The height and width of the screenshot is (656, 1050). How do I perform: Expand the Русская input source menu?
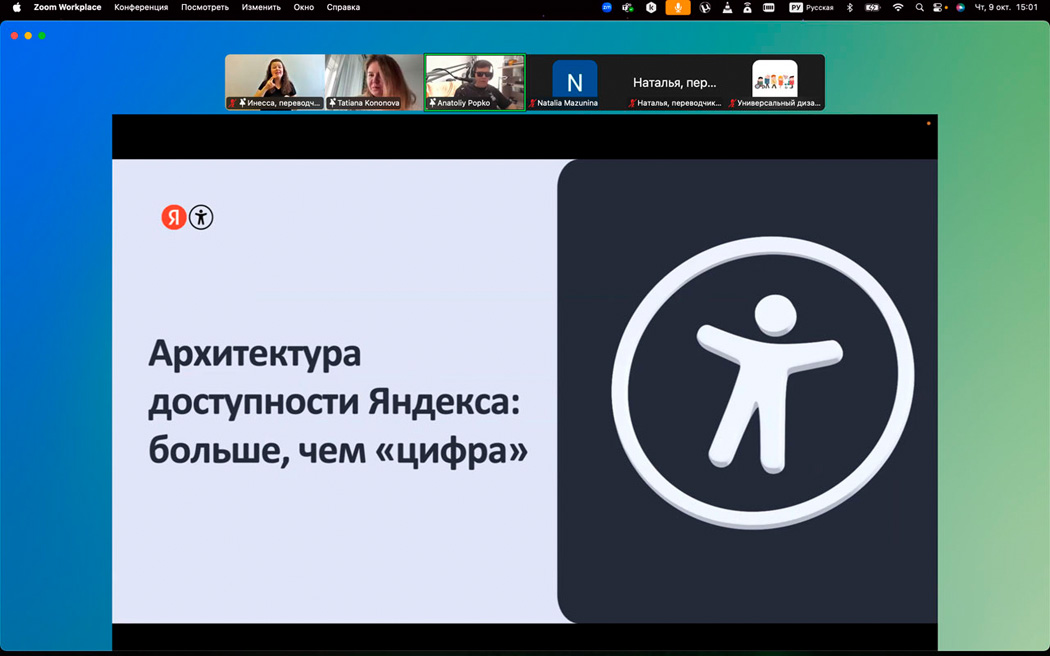811,7
